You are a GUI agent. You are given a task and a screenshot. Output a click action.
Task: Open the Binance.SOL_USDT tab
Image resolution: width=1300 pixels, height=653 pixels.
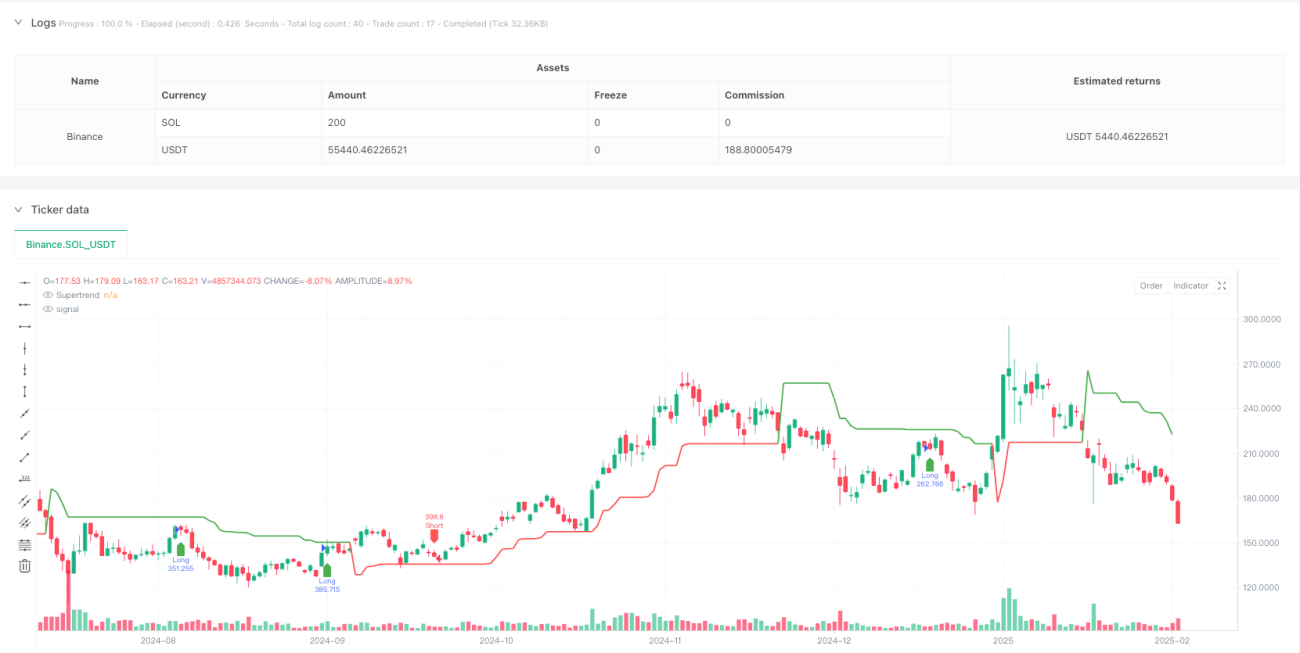[71, 244]
